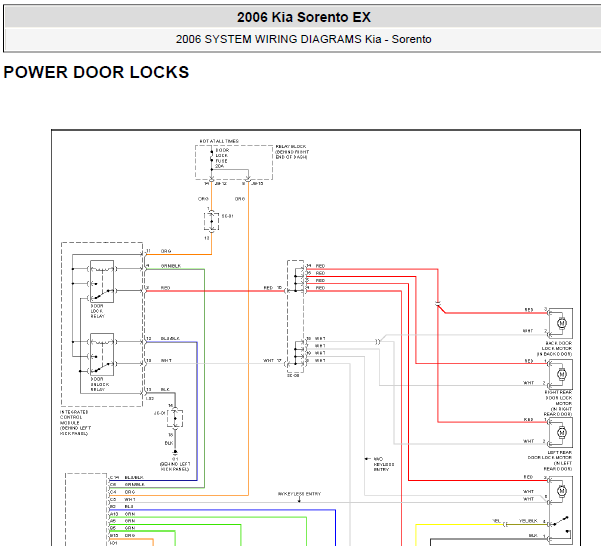Click the 'HOT AT ALL TIMES' label
Screen dimensions: 601x546
pyautogui.click(x=219, y=141)
